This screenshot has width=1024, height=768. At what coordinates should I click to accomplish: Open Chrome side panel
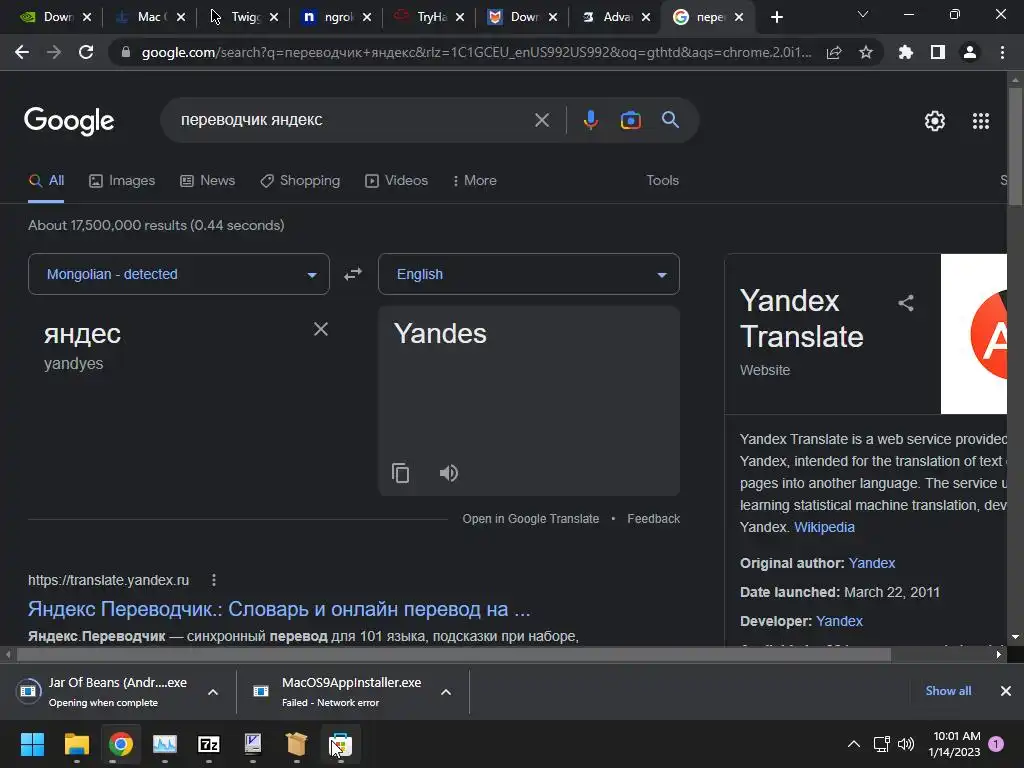coord(938,52)
